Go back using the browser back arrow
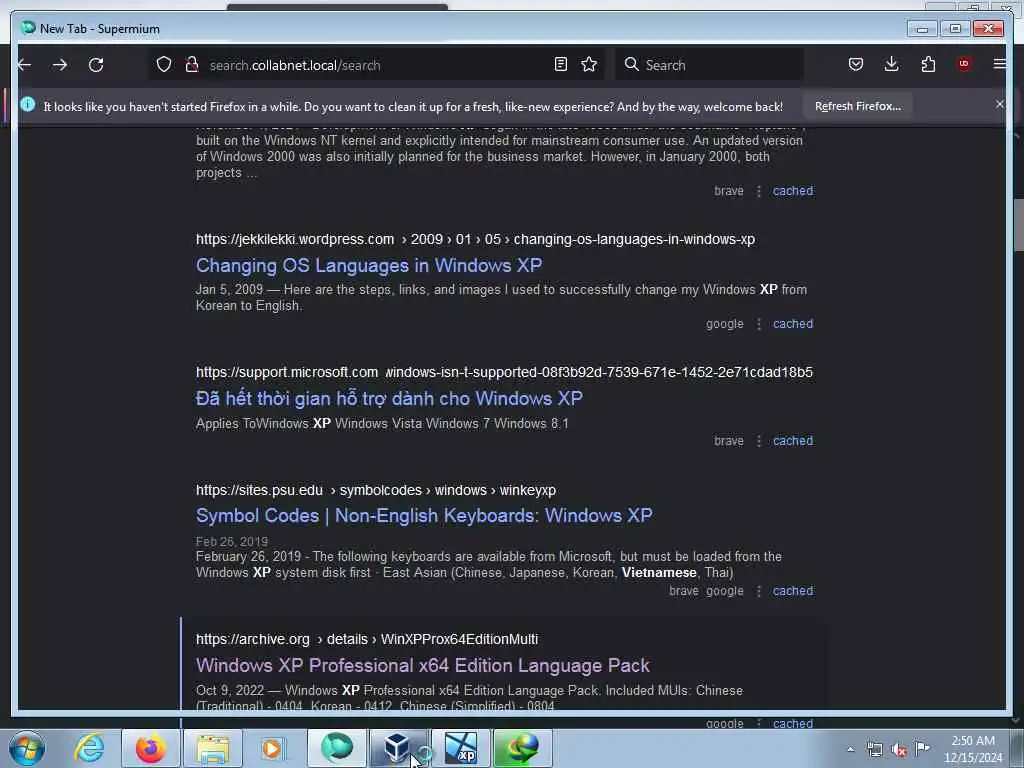Image resolution: width=1024 pixels, height=768 pixels. [25, 65]
